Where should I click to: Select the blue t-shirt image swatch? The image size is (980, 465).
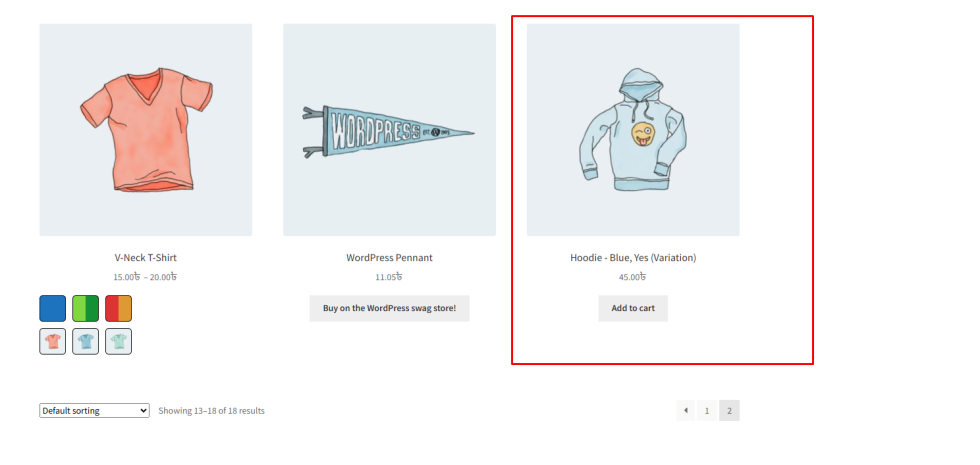coord(86,341)
